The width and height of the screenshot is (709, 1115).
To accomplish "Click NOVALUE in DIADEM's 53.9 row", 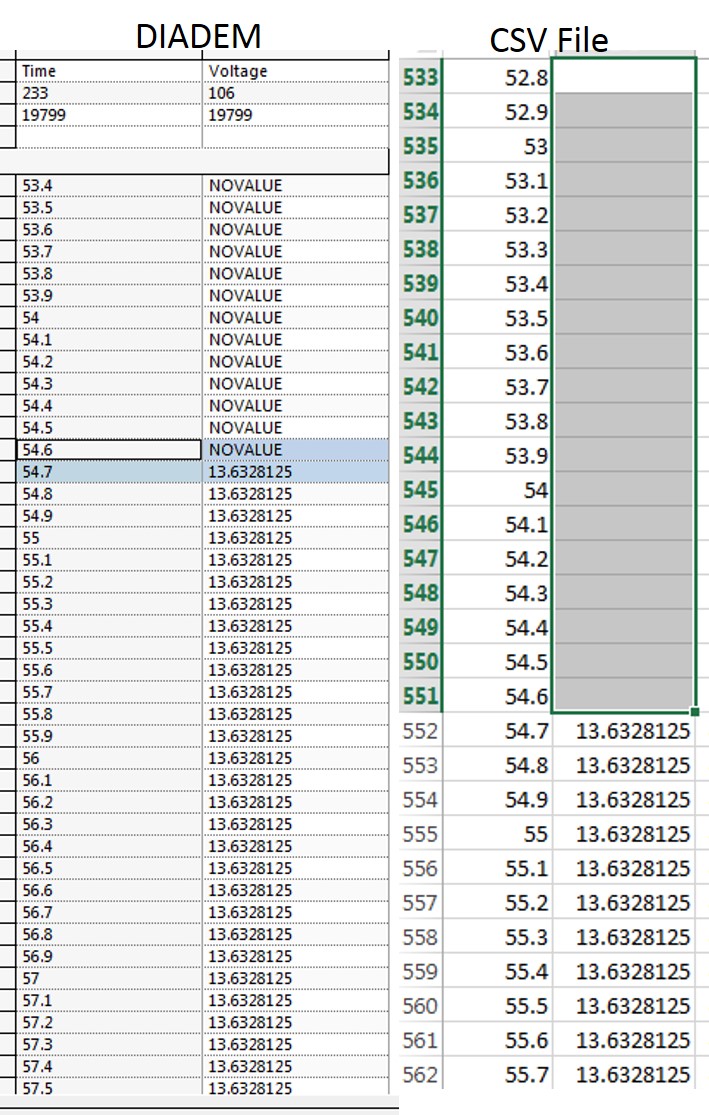I will coord(296,296).
